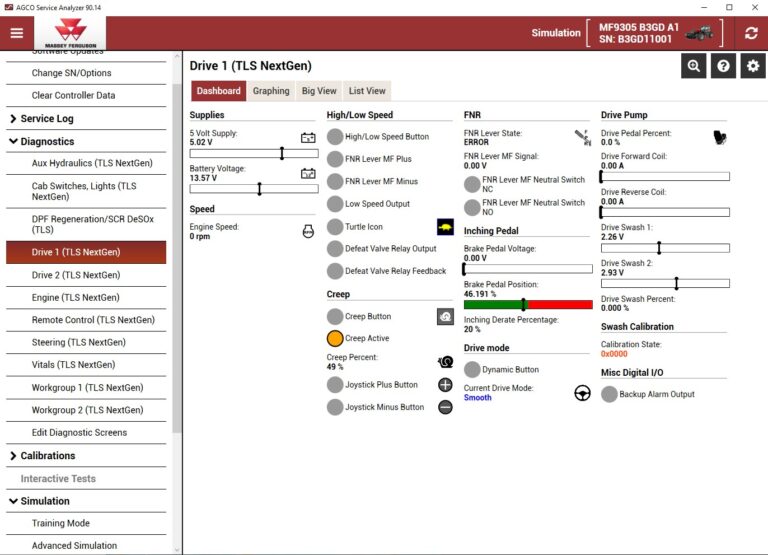Click the Drive Swash 1 gauge bar
The height and width of the screenshot is (555, 768).
(665, 248)
